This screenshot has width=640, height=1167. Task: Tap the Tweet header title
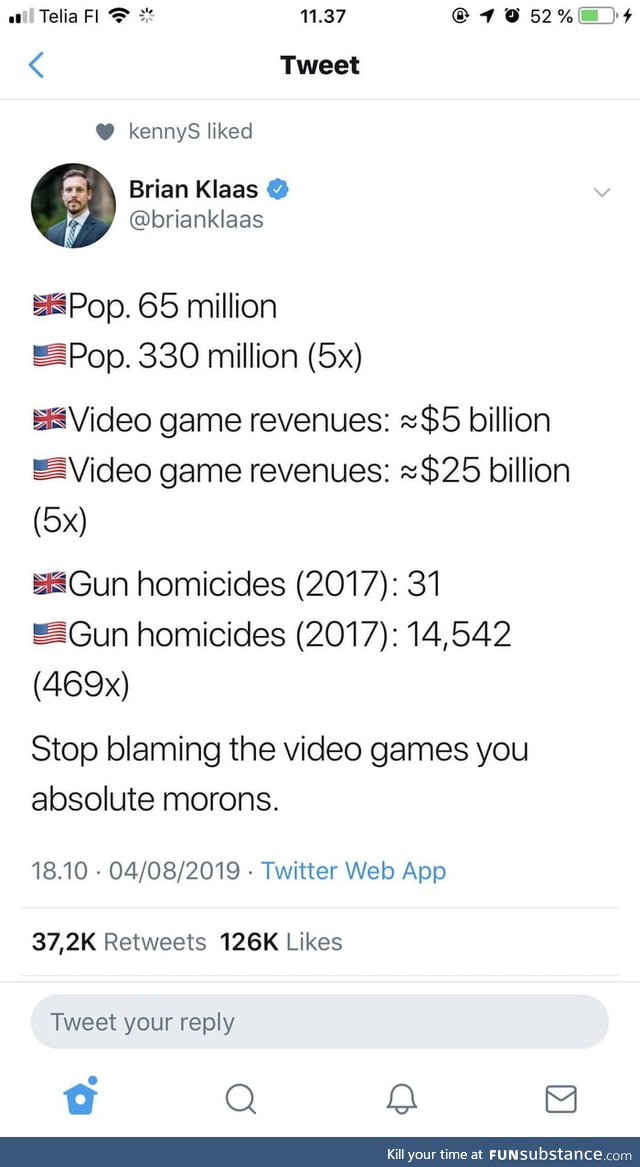[x=320, y=65]
